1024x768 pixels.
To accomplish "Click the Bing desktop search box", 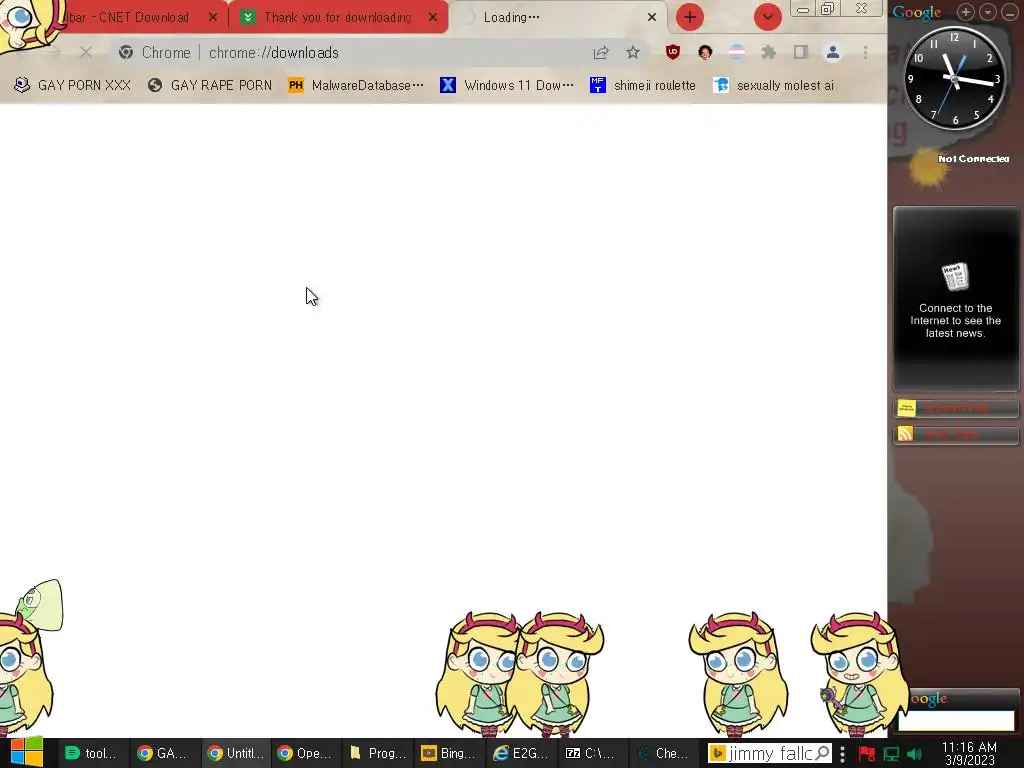I will 769,753.
